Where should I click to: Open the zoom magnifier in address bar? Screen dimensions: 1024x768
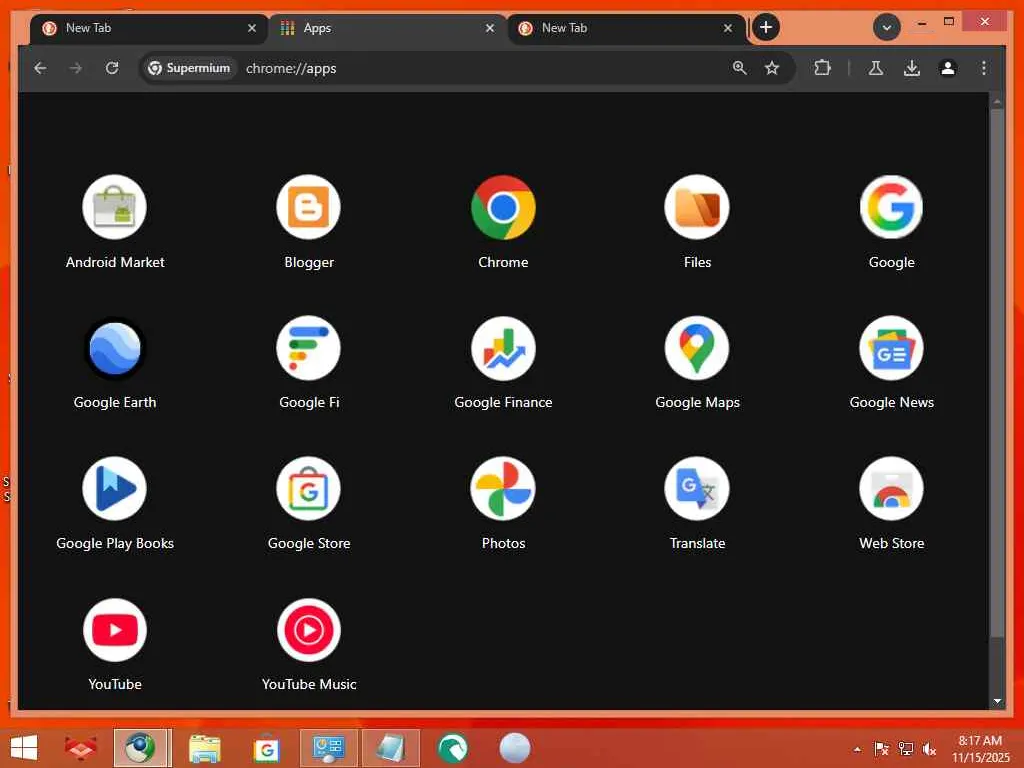click(x=739, y=68)
